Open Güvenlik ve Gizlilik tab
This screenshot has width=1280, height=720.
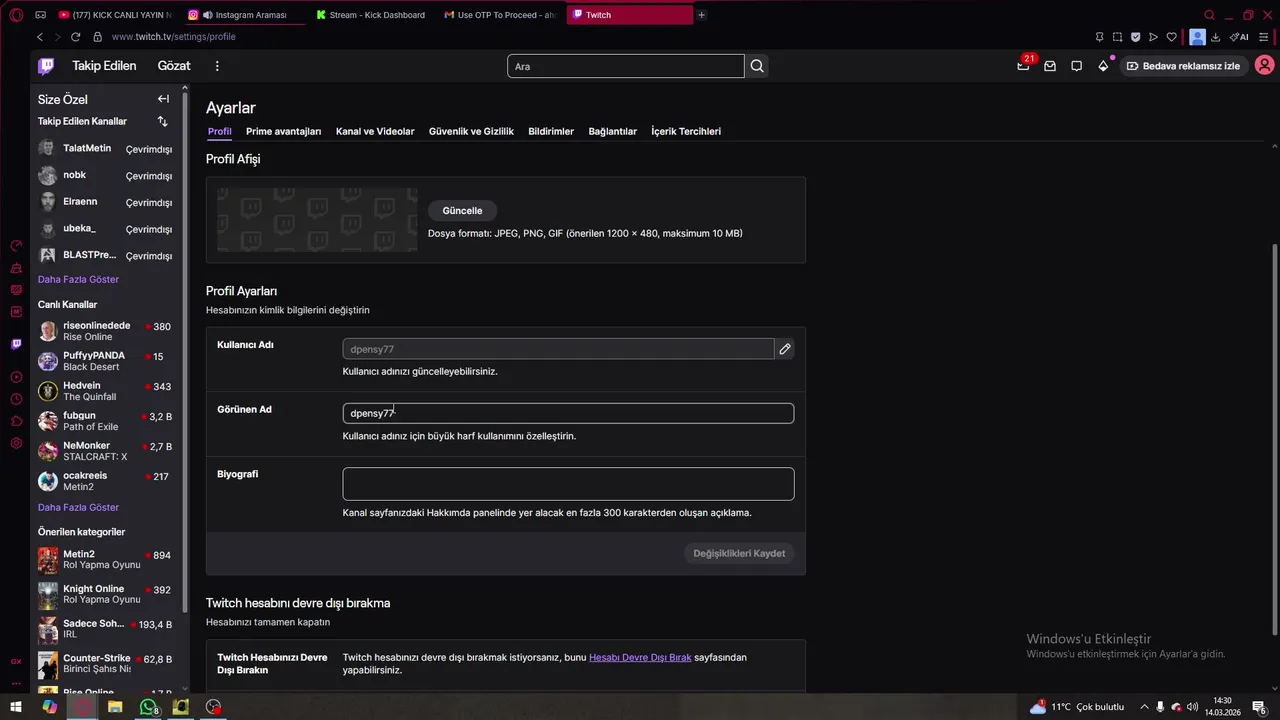[x=471, y=131]
